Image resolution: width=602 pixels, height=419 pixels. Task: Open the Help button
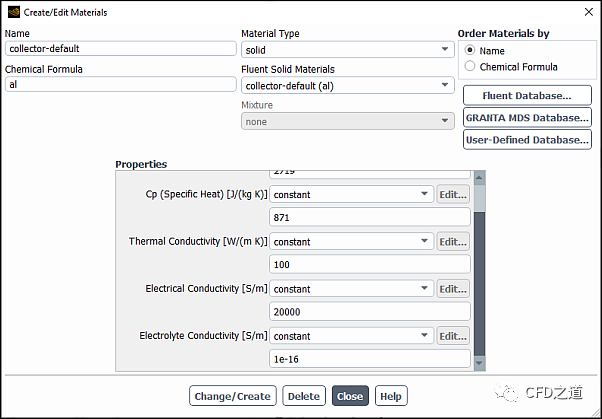pyautogui.click(x=391, y=396)
